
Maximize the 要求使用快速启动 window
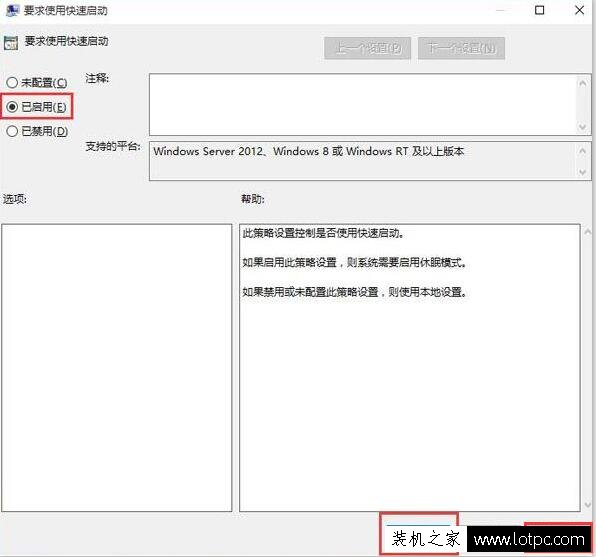[x=539, y=10]
